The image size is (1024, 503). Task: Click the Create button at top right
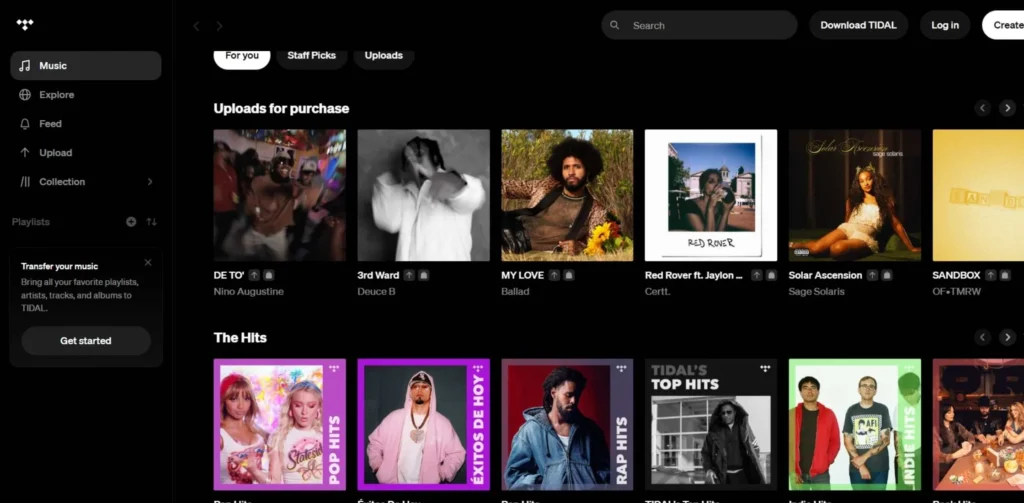[1003, 25]
